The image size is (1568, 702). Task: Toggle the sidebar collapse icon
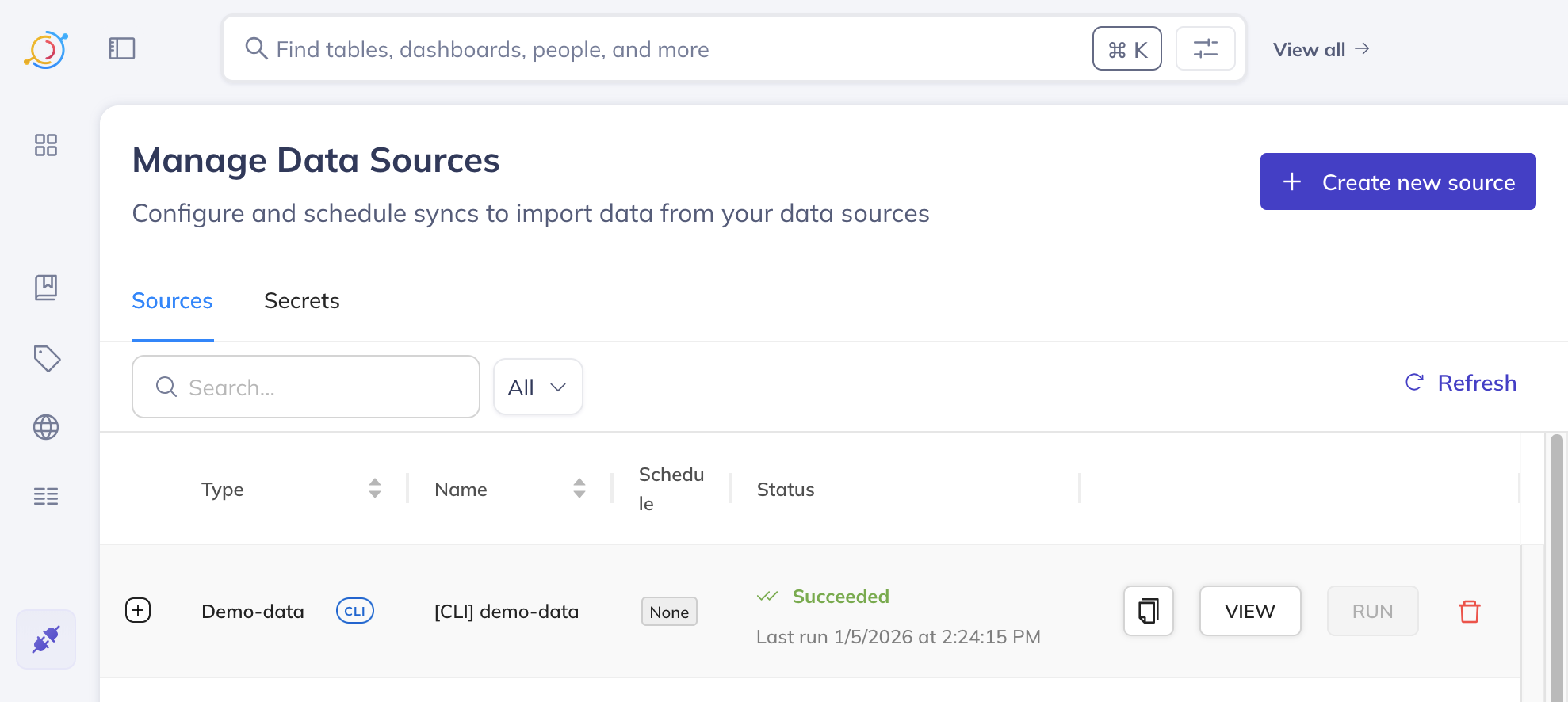[122, 48]
